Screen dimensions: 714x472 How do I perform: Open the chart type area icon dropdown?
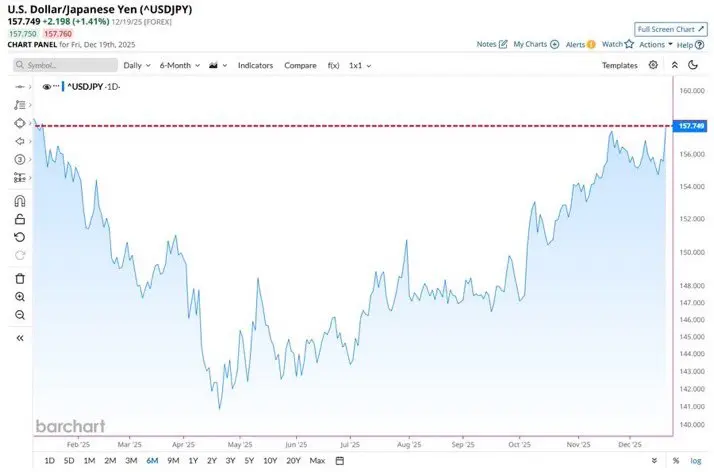(x=218, y=65)
